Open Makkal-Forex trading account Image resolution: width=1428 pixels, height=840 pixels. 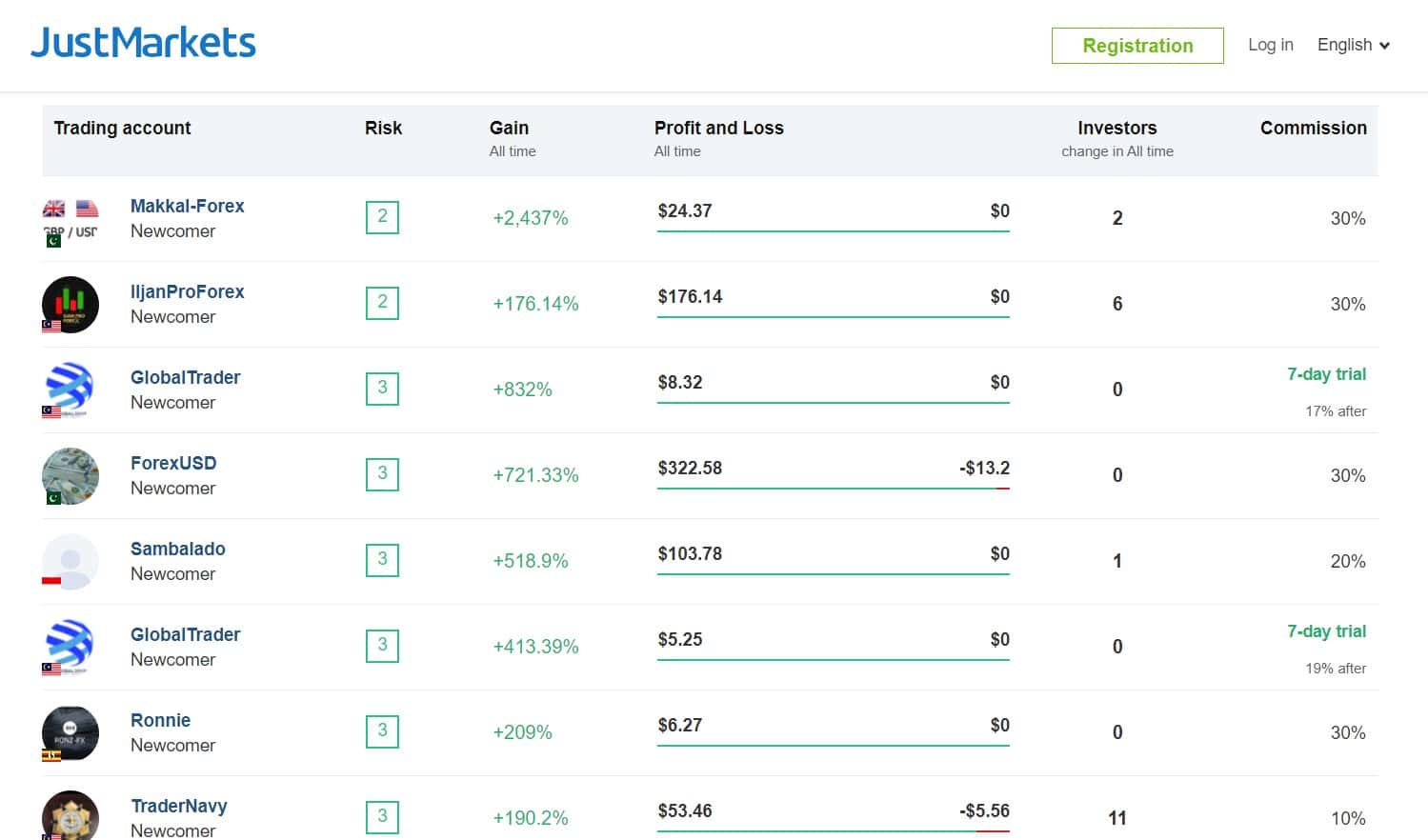(187, 206)
